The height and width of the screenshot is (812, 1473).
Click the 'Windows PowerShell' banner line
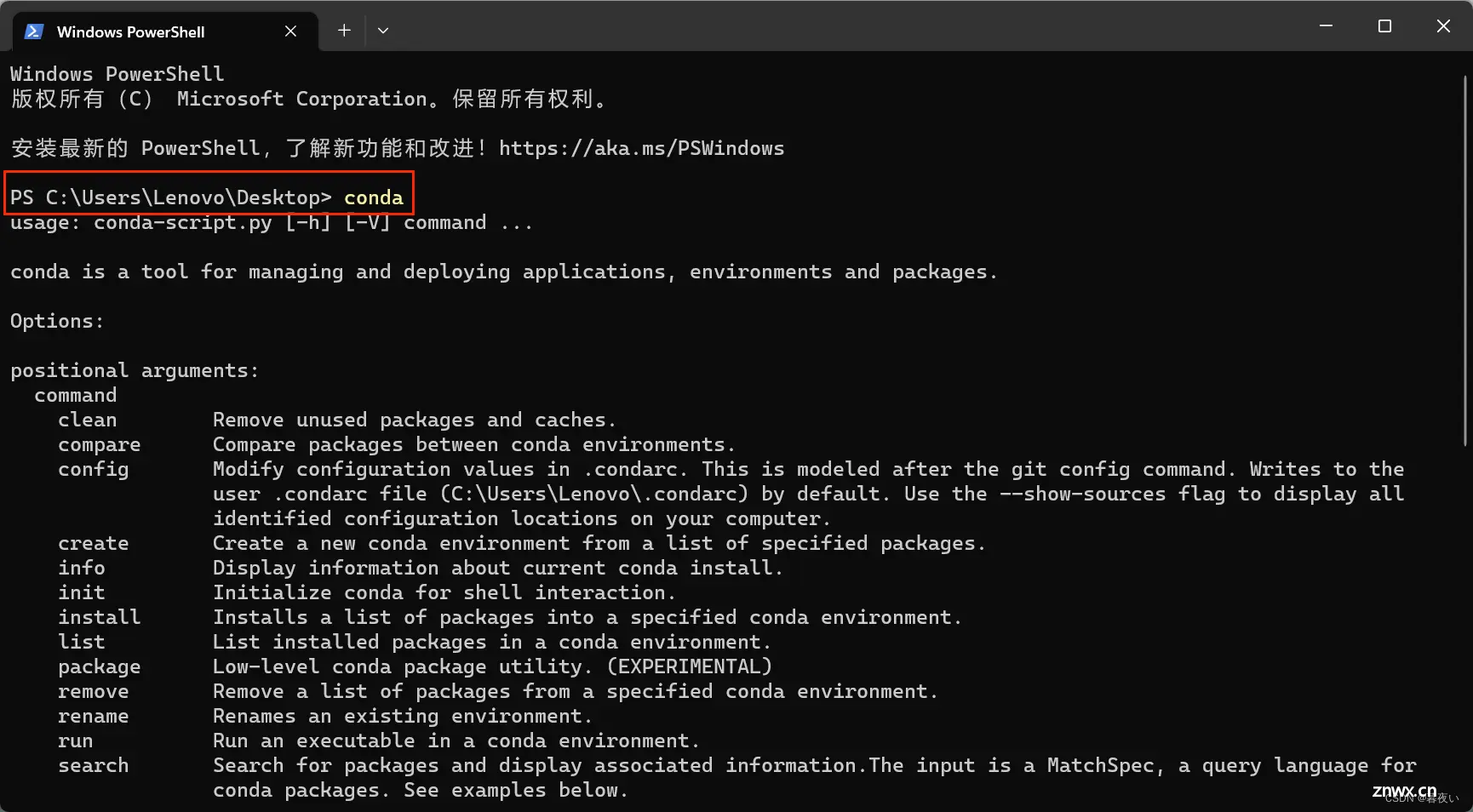pyautogui.click(x=117, y=74)
